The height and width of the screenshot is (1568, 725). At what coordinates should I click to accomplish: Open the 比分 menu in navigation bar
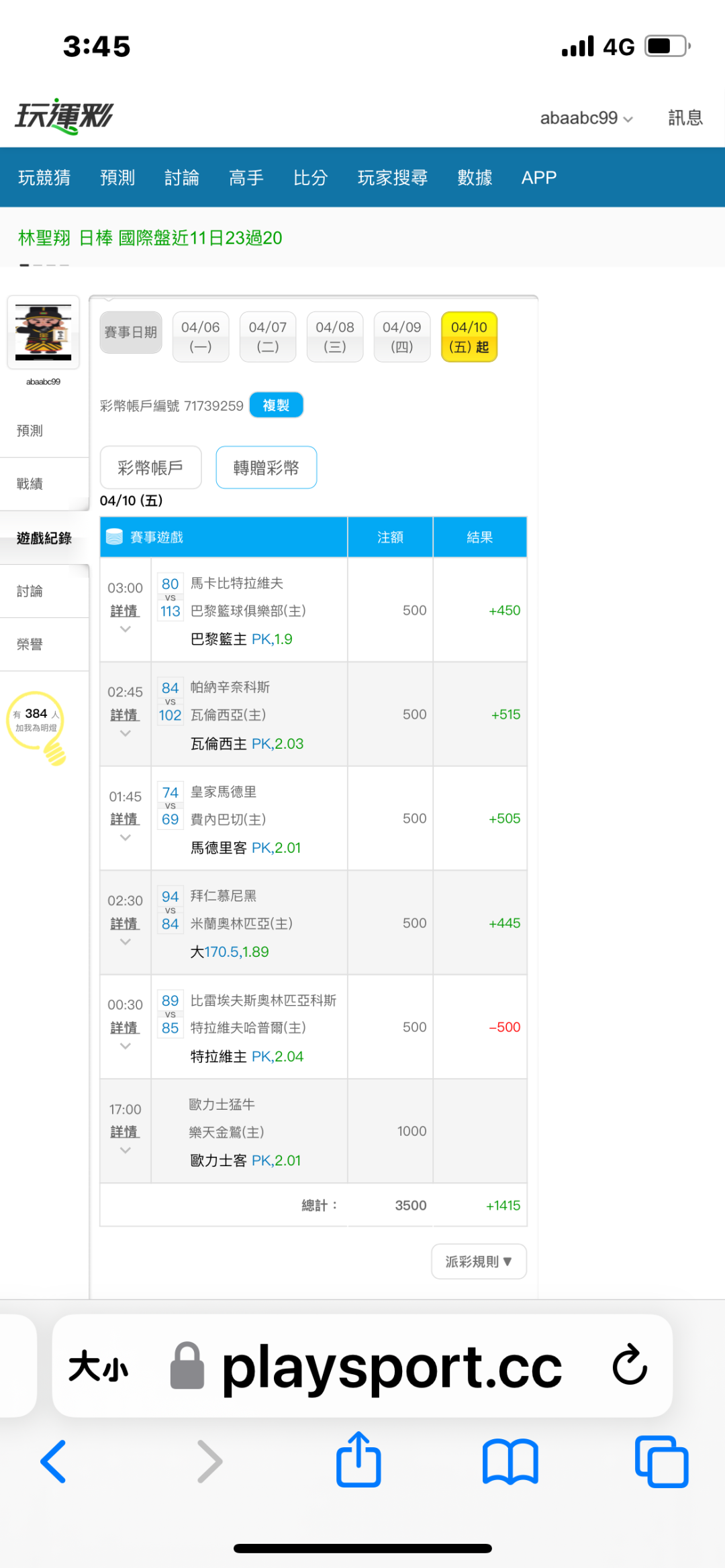click(x=310, y=178)
